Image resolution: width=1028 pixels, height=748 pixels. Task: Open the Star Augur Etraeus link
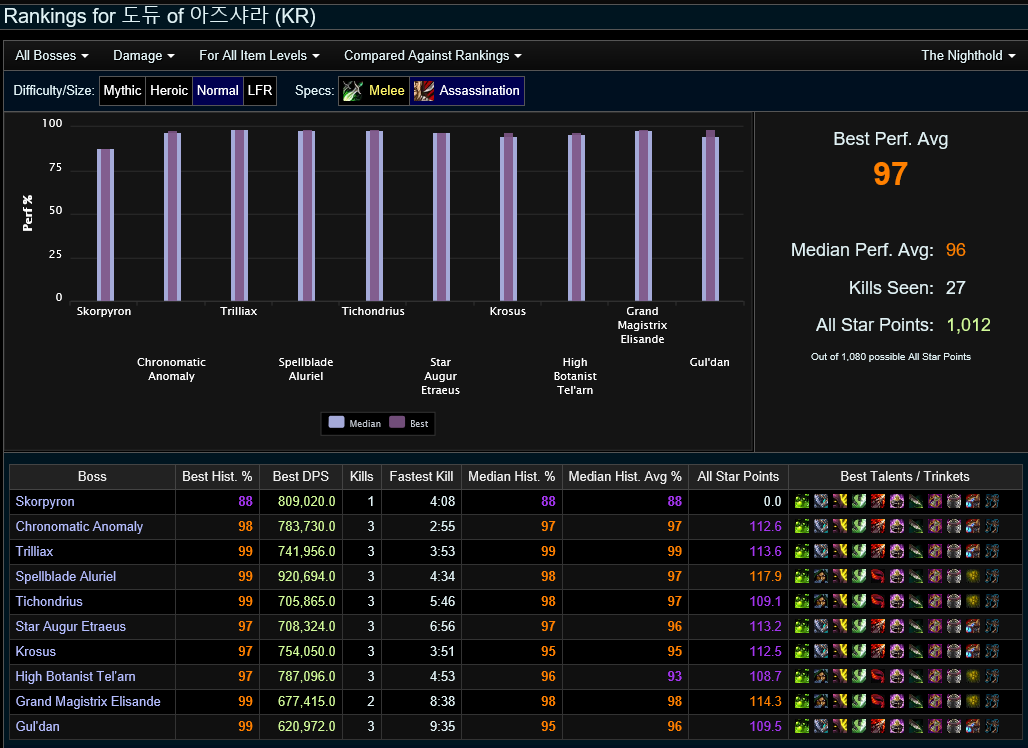pos(71,626)
